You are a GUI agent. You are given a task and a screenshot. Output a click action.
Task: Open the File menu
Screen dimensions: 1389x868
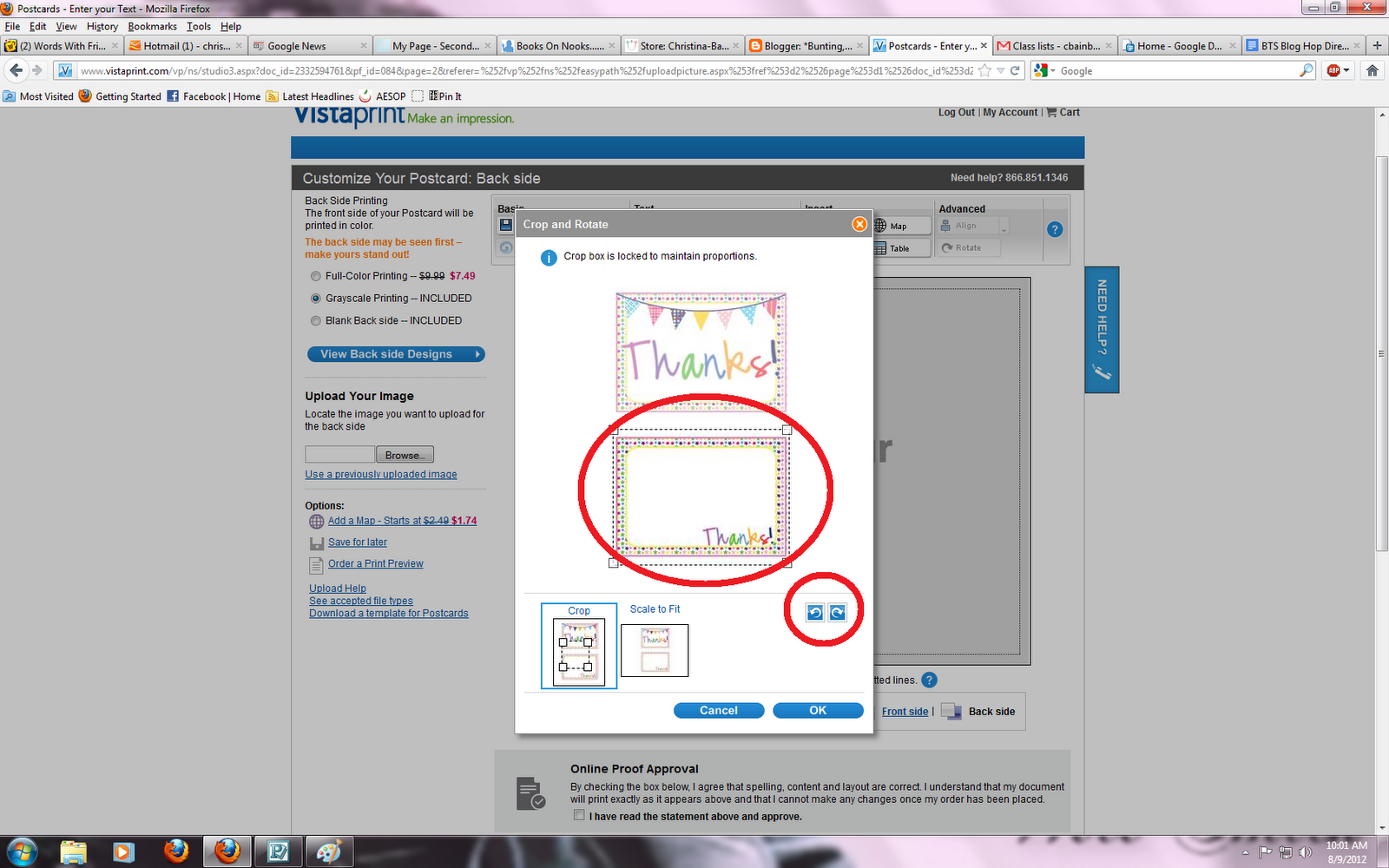pos(12,27)
